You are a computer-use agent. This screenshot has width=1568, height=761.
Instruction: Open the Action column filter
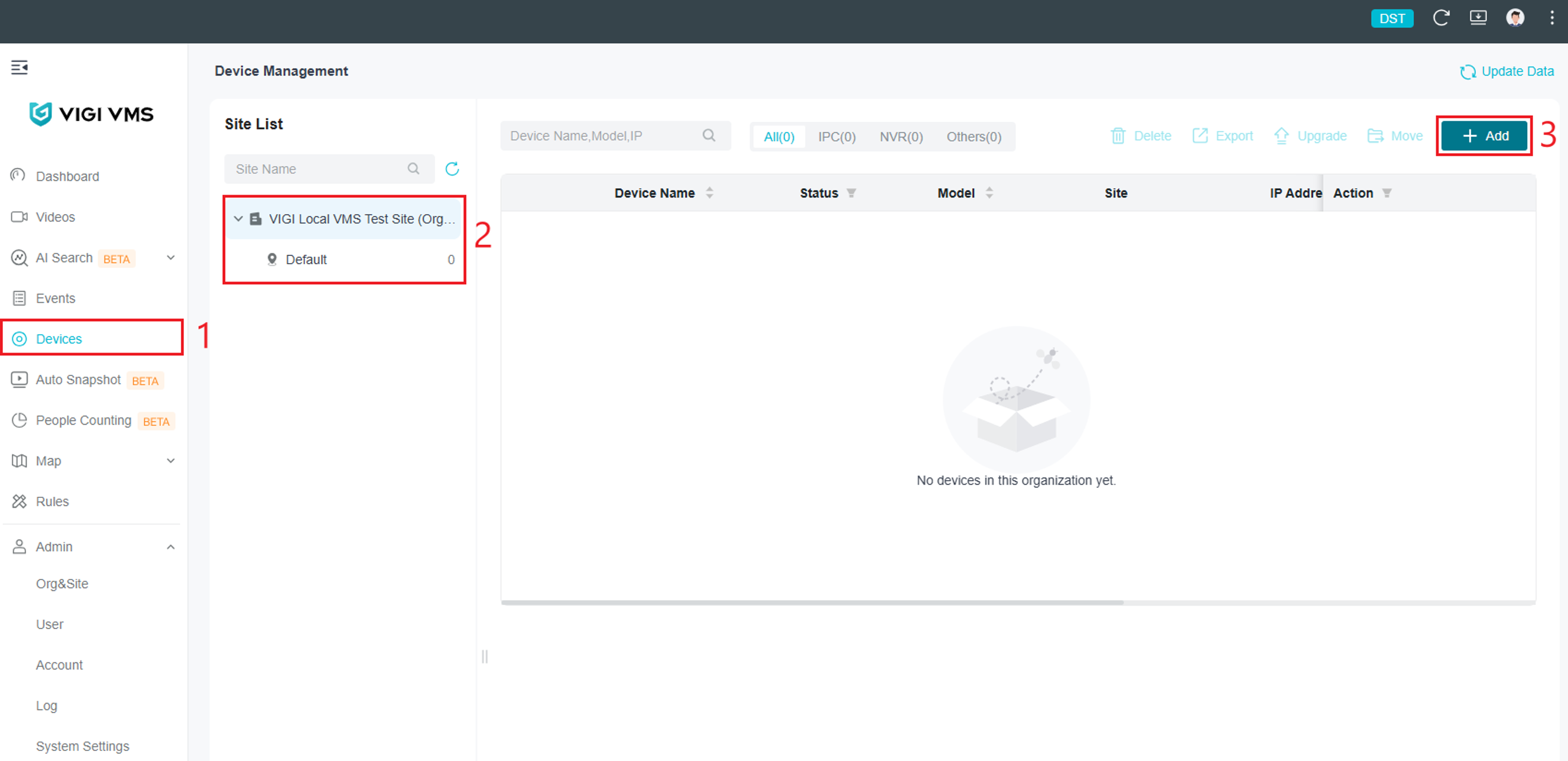[x=1387, y=193]
